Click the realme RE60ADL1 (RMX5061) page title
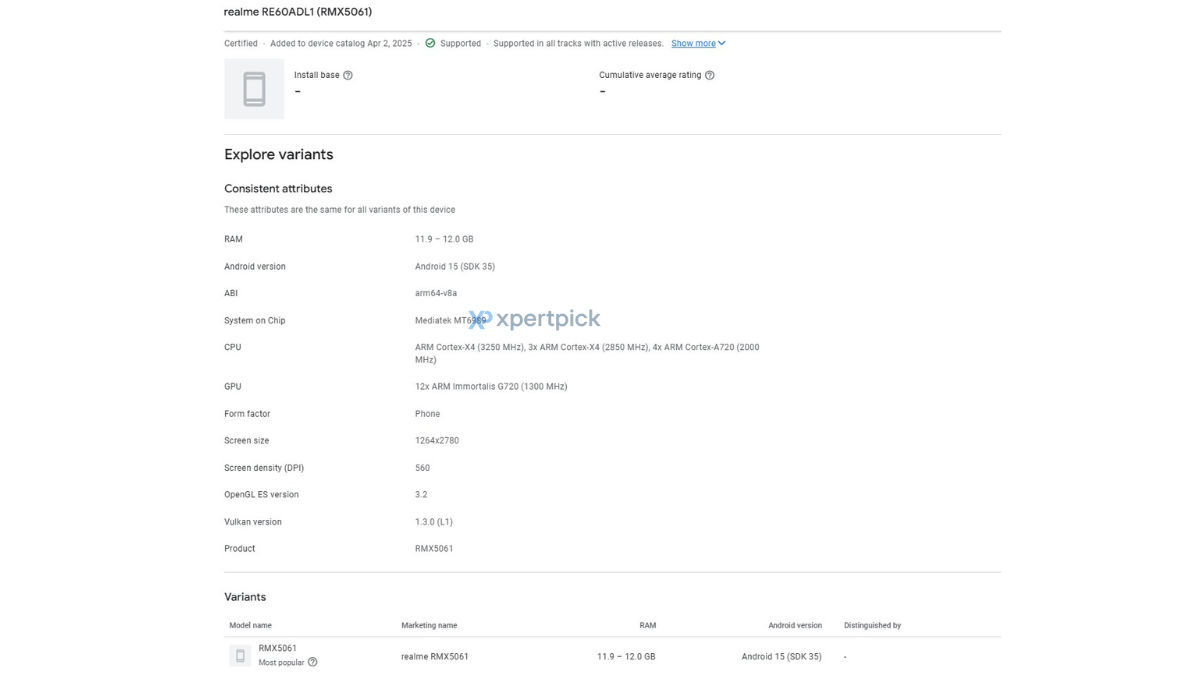The width and height of the screenshot is (1200, 680). point(298,12)
